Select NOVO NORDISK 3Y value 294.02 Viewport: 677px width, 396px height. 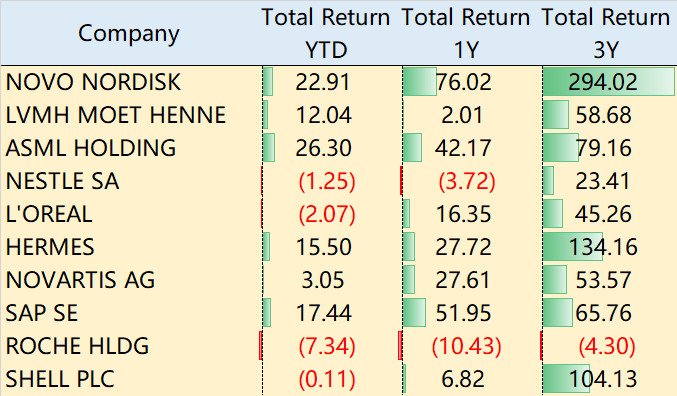click(603, 82)
